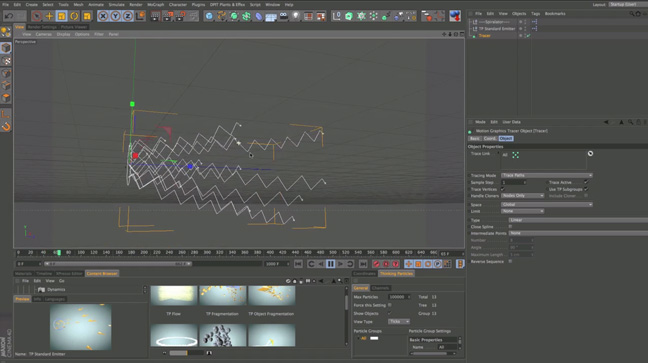Viewport: 648px width, 363px height.
Task: Select the Rotate tool icon
Action: [74, 16]
